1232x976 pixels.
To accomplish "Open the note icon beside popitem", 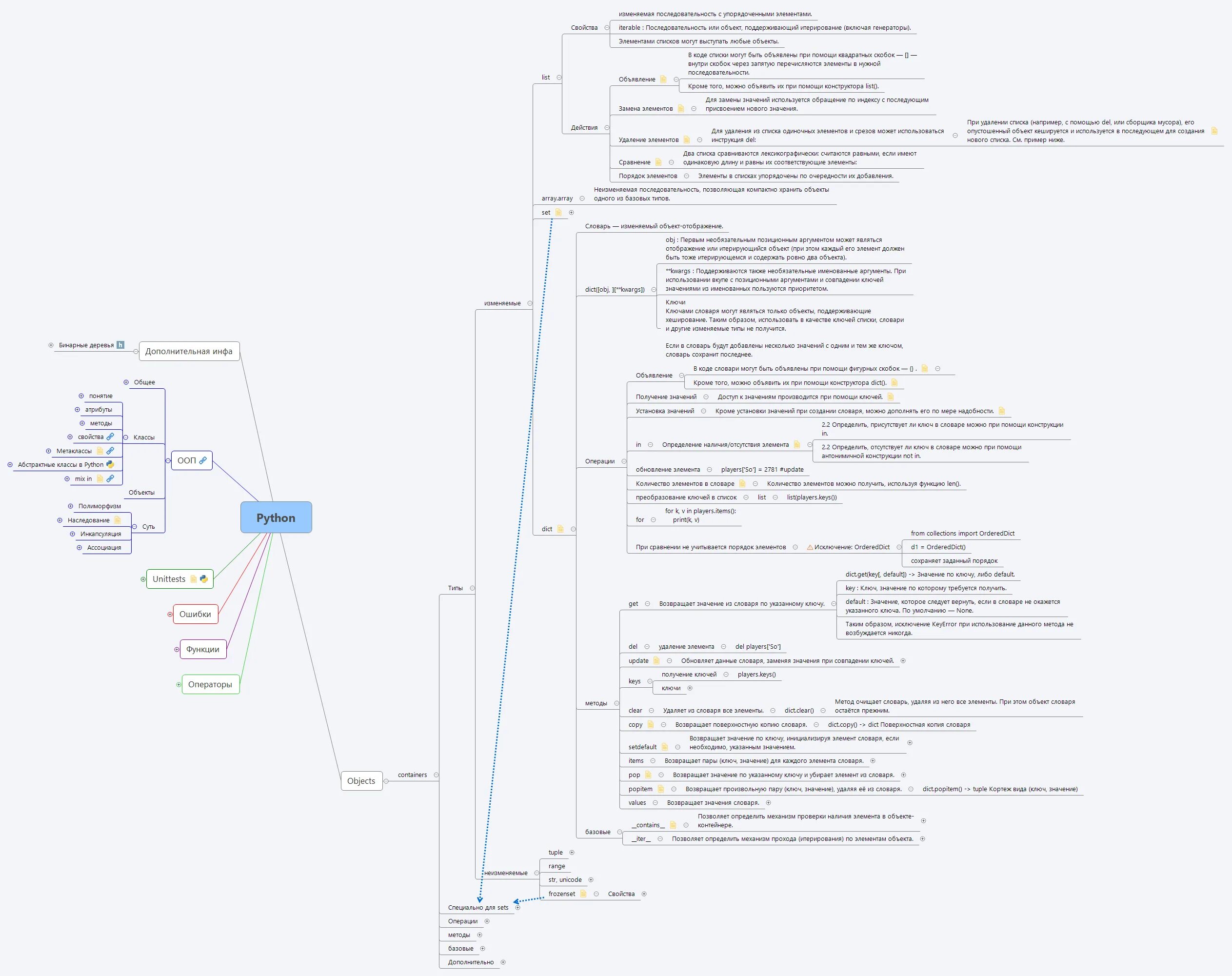I will [660, 789].
